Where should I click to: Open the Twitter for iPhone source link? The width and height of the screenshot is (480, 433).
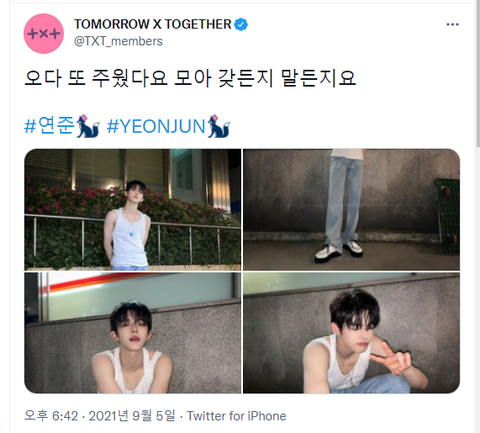tap(236, 416)
